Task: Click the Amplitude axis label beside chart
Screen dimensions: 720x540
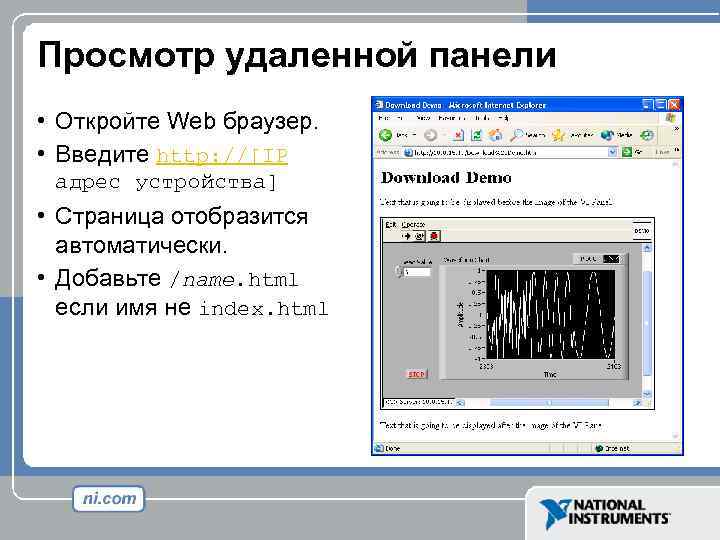Action: (x=461, y=315)
